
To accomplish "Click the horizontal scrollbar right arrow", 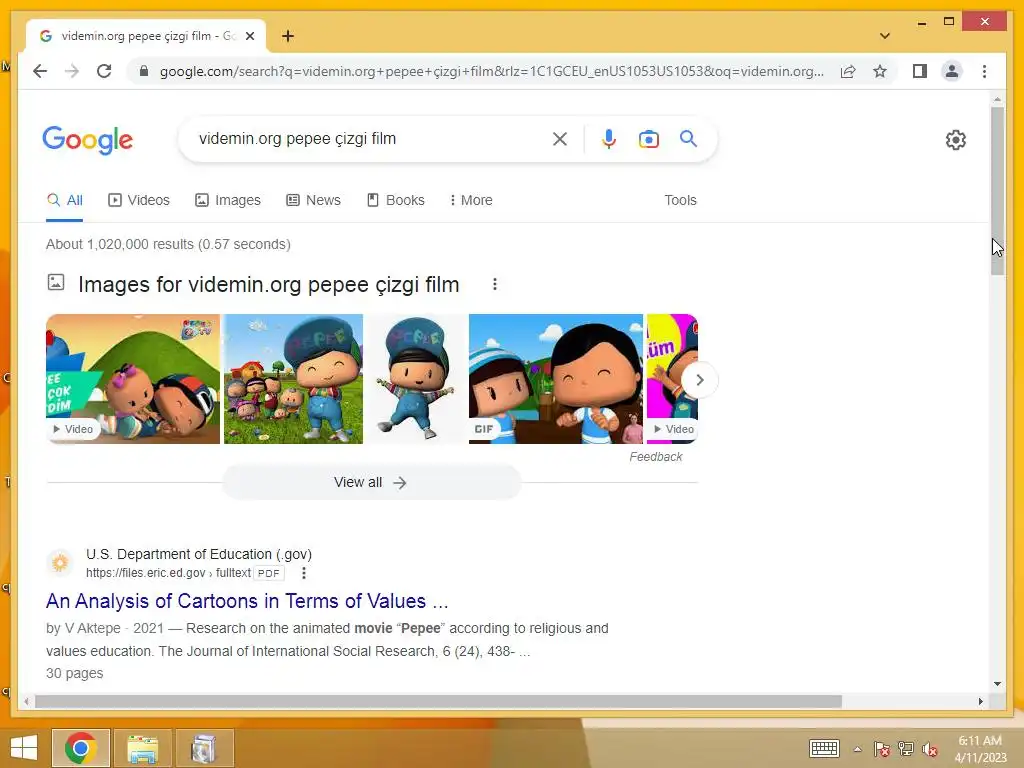I will pos(980,701).
